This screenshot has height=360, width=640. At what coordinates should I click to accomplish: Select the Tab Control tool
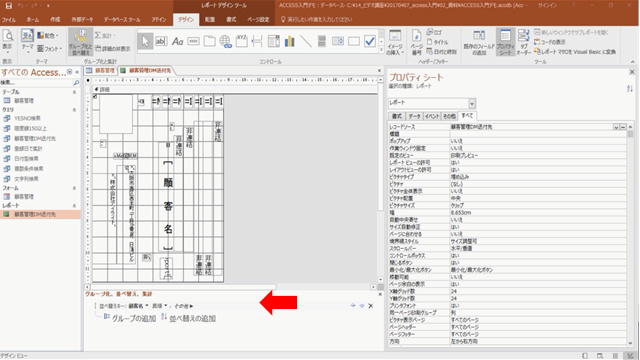coord(209,41)
